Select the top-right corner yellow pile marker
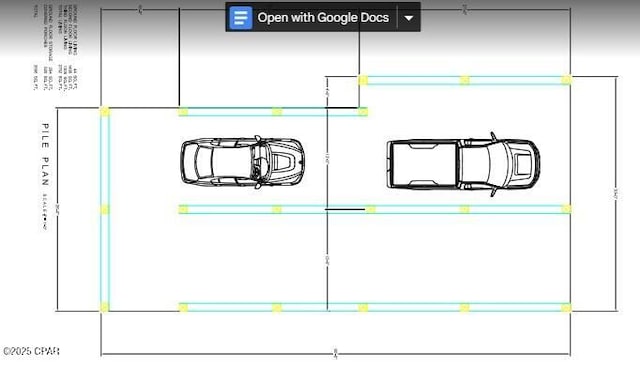 click(x=566, y=80)
